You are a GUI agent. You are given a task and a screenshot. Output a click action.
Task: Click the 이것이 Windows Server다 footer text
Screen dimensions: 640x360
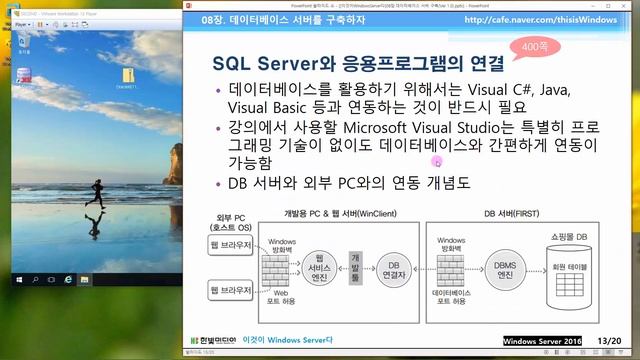288,340
